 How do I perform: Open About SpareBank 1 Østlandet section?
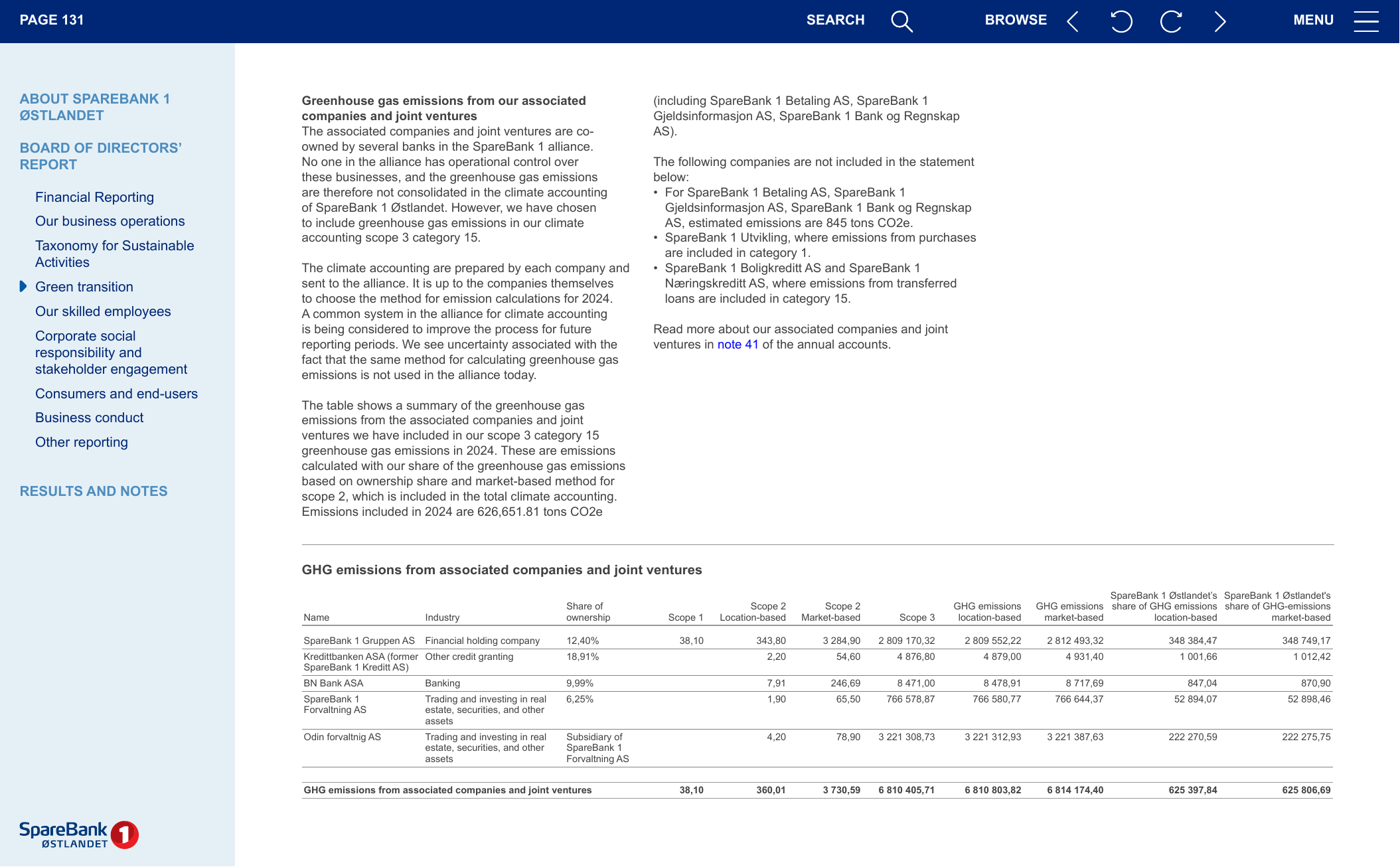[x=95, y=107]
